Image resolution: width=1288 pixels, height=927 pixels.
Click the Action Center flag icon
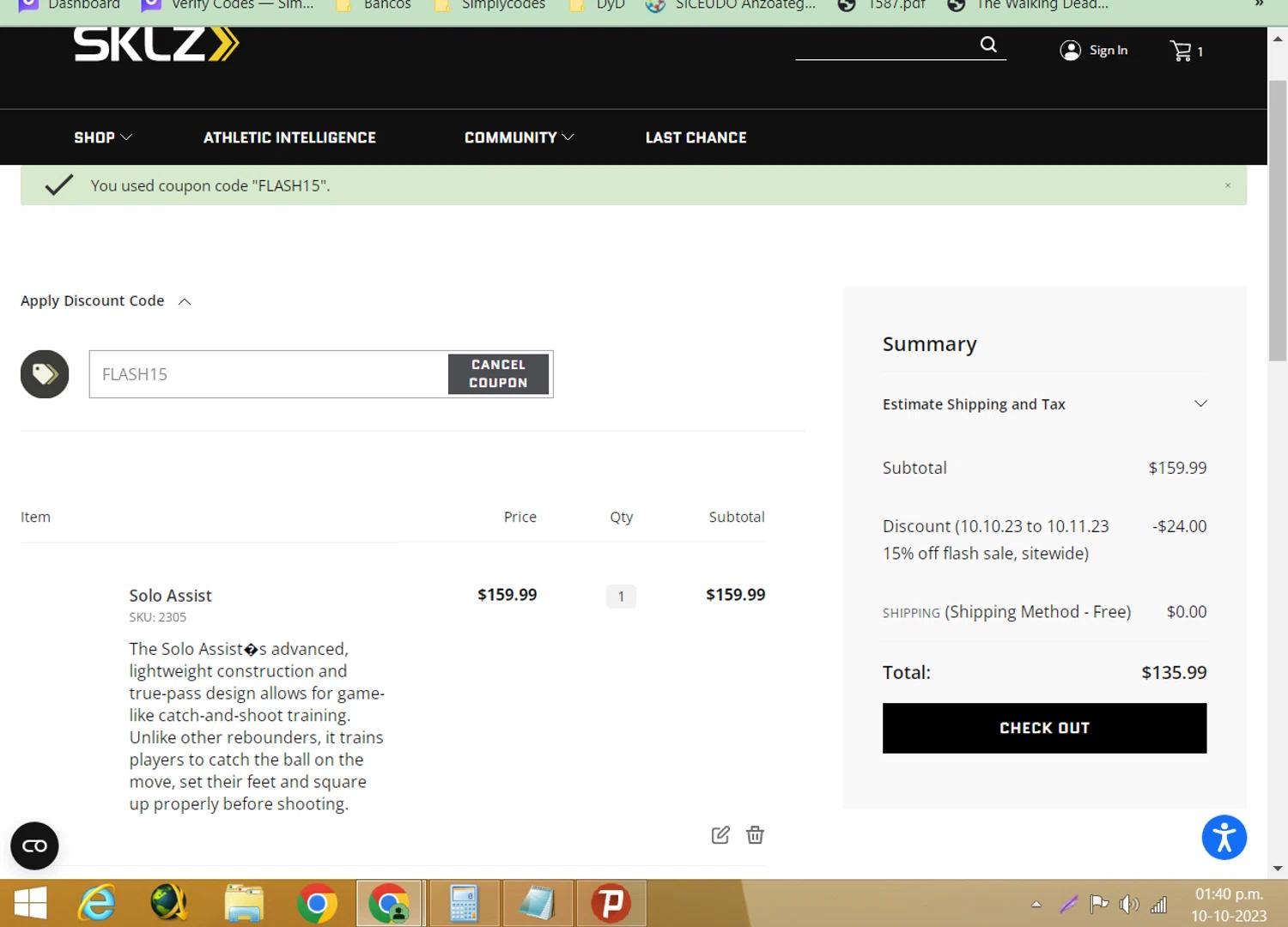[x=1098, y=904]
